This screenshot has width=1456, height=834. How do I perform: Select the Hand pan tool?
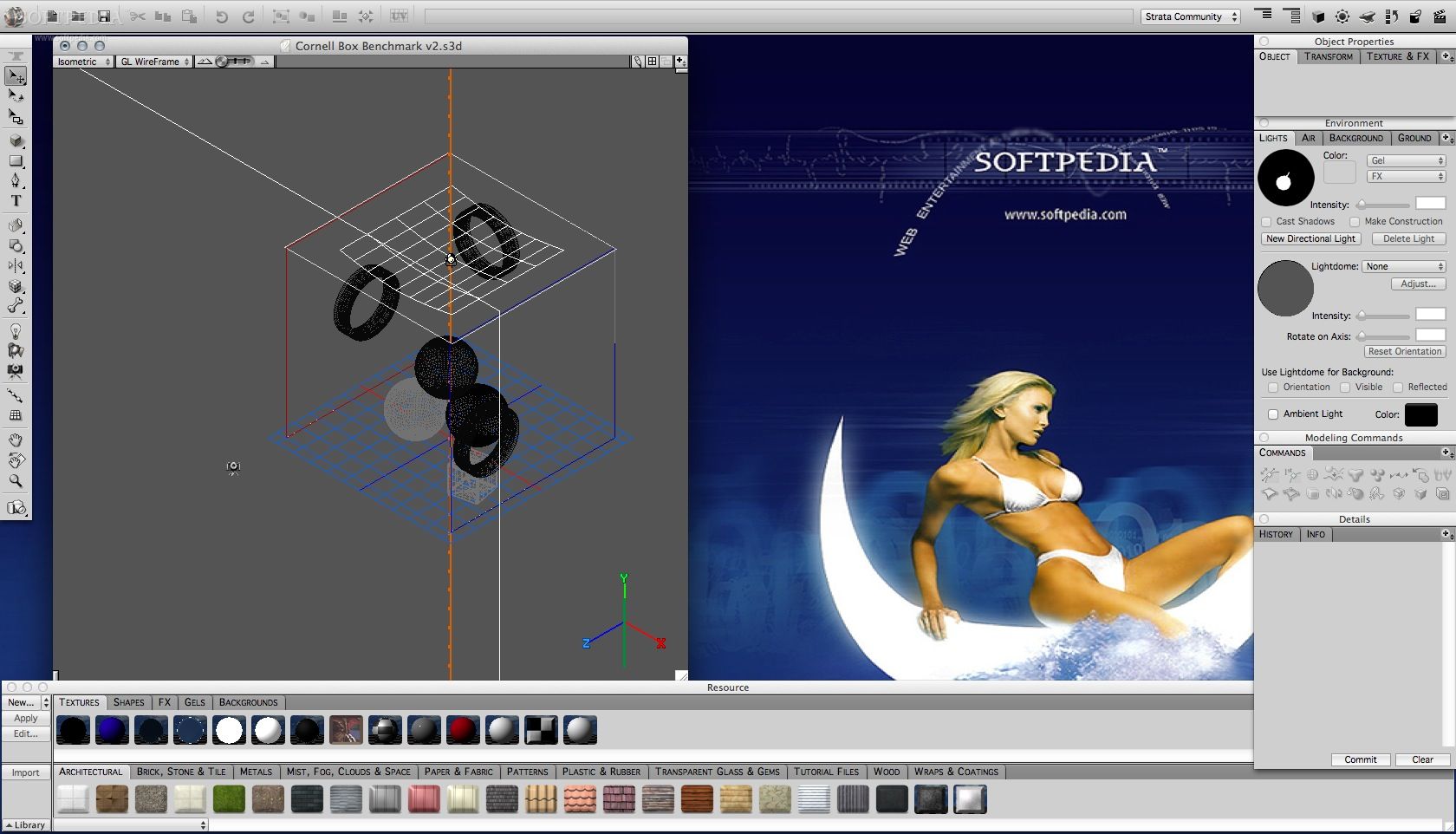click(x=16, y=440)
